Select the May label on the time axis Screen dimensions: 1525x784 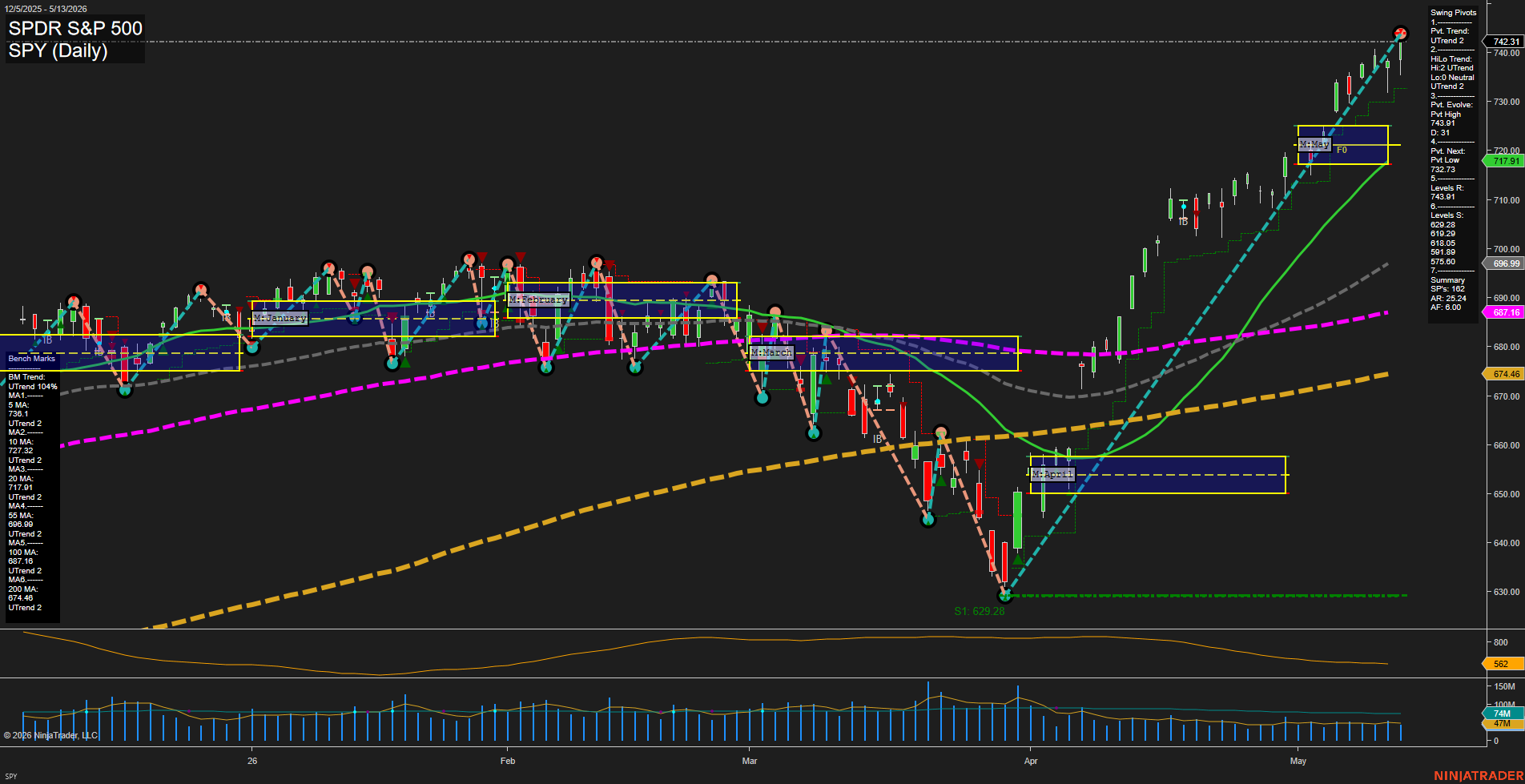click(1298, 761)
